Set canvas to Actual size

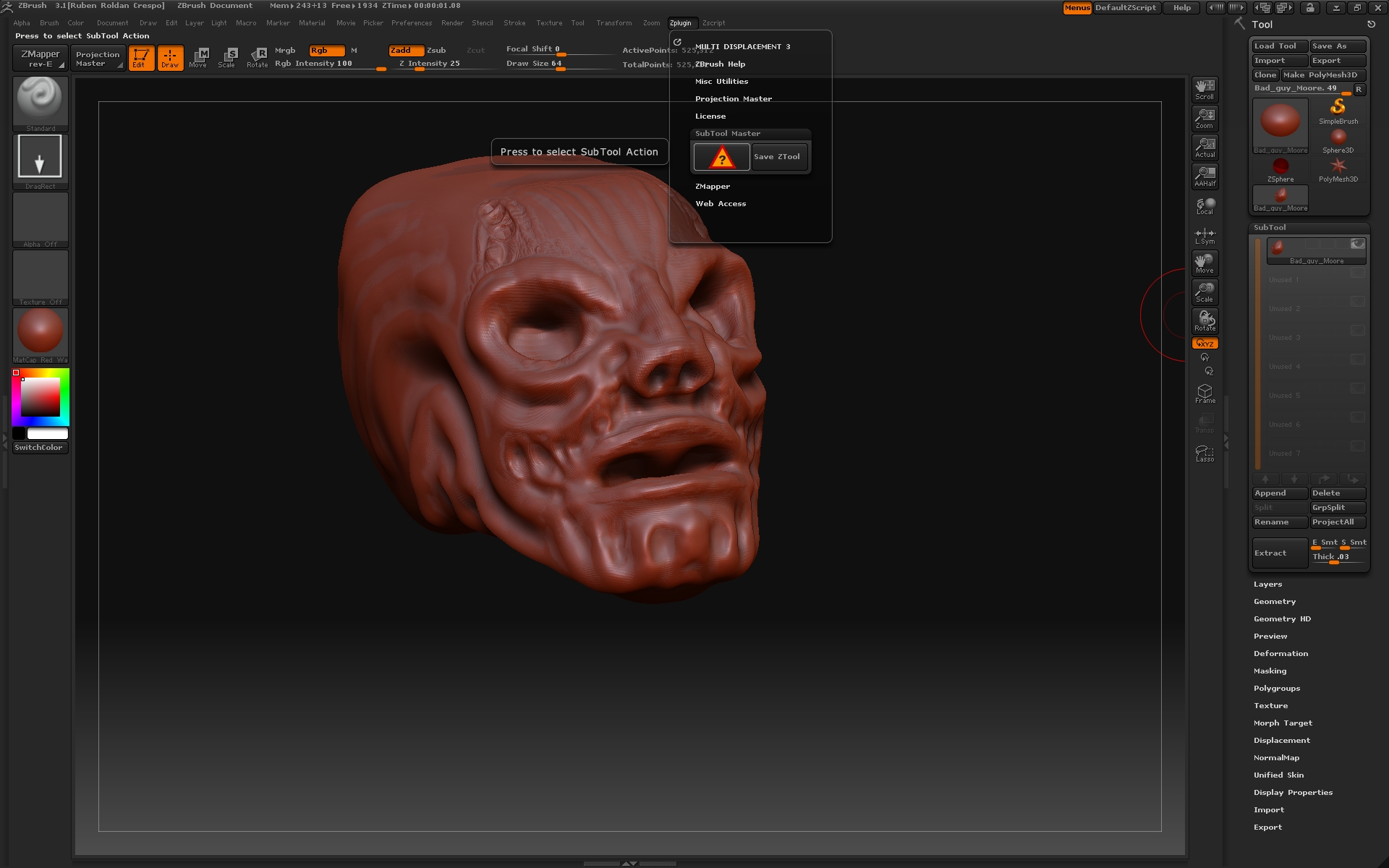pyautogui.click(x=1205, y=148)
